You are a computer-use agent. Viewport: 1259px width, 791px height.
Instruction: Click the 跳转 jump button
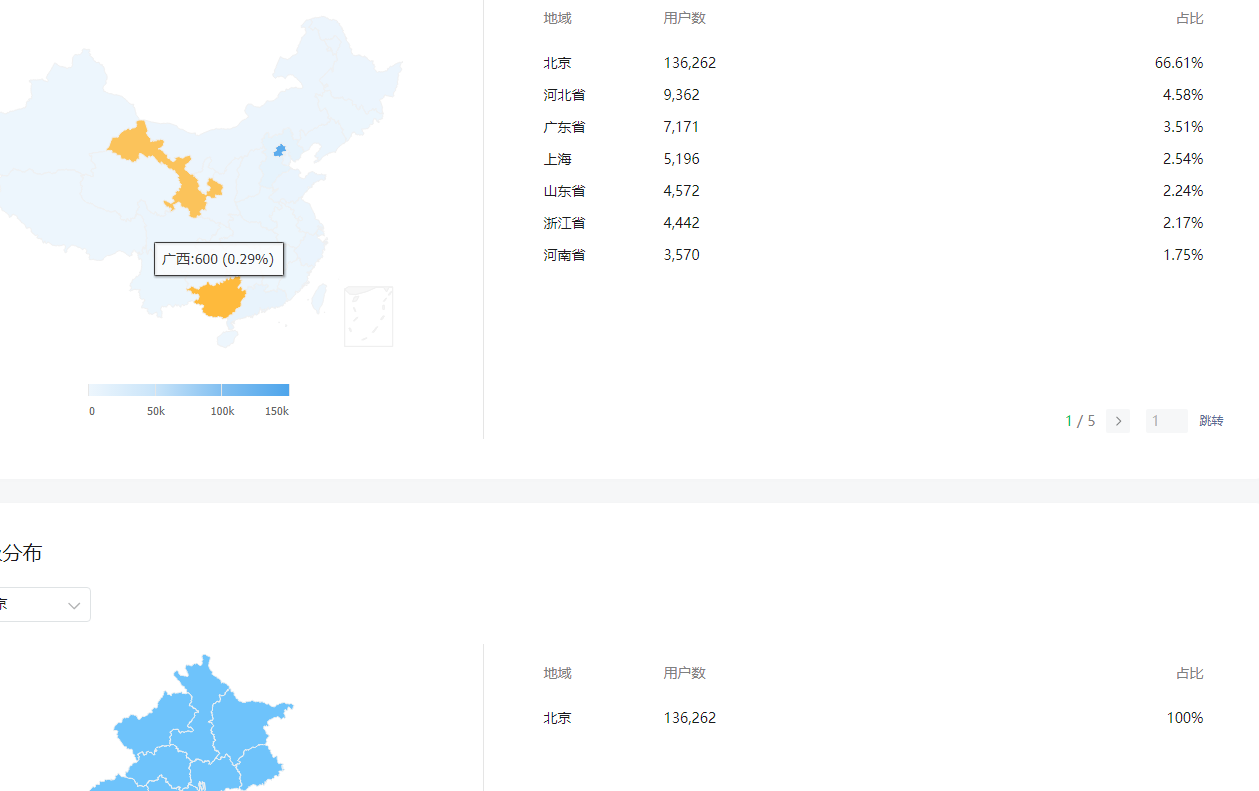(x=1211, y=421)
